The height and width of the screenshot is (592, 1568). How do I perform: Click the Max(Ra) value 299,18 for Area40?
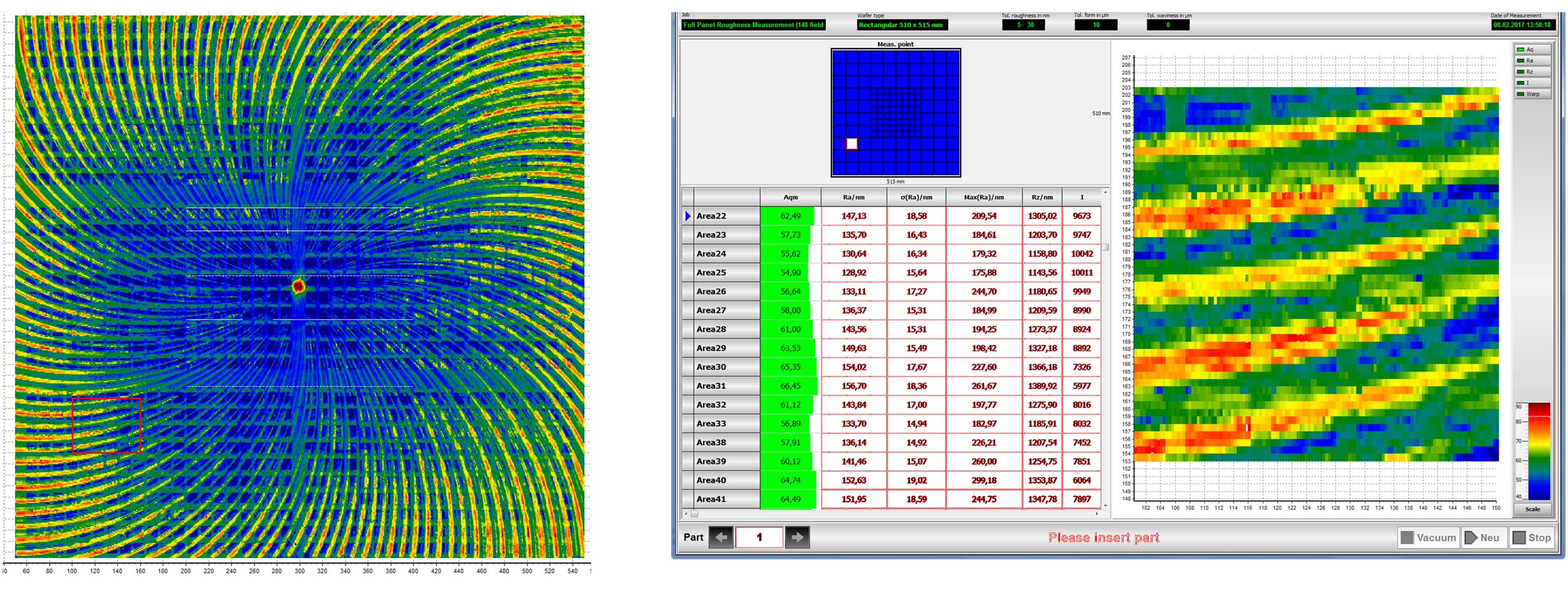(984, 481)
